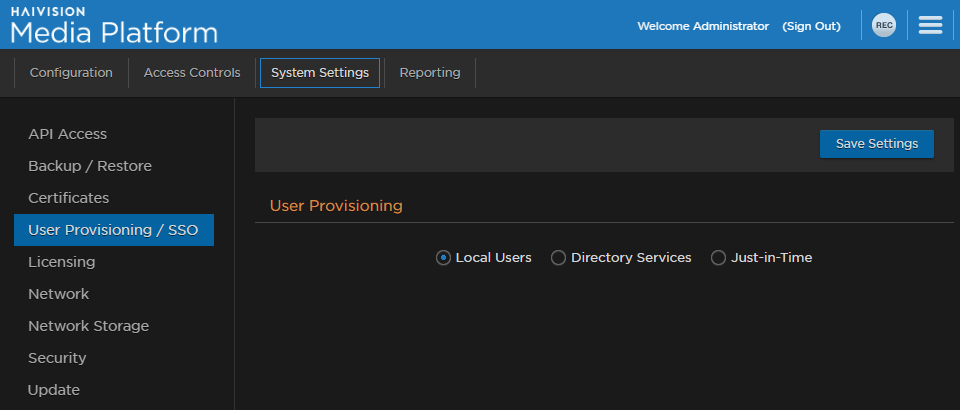Open the Certificates settings page

[68, 198]
